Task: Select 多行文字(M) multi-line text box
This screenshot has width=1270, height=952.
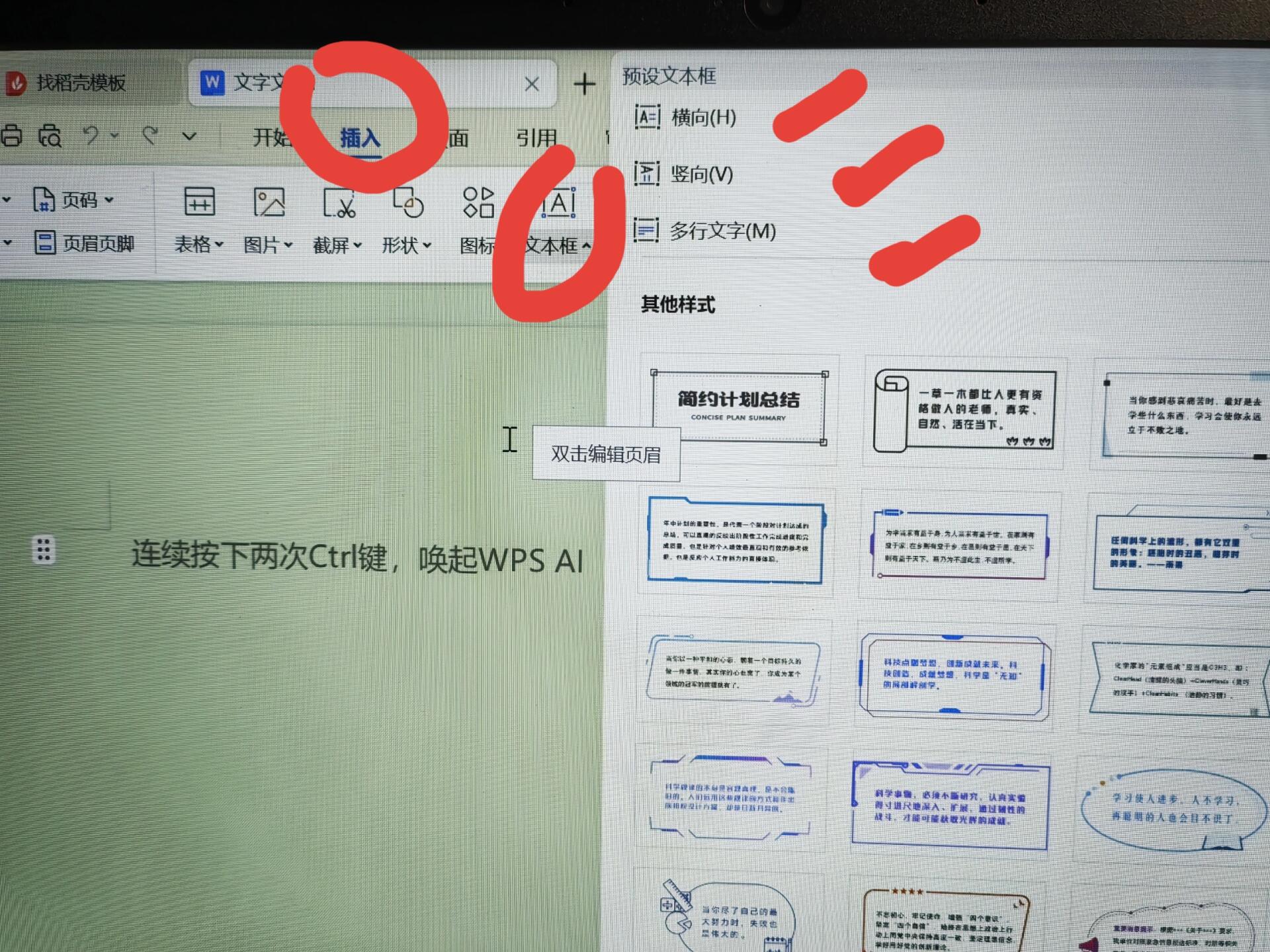Action: 705,231
